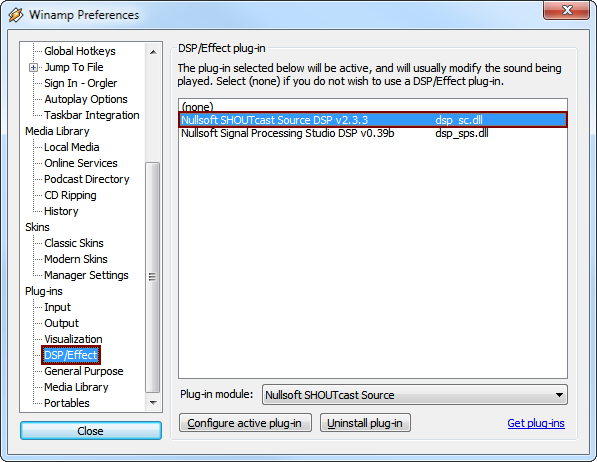
Task: Click the tree scrollbar down arrow
Action: [153, 403]
